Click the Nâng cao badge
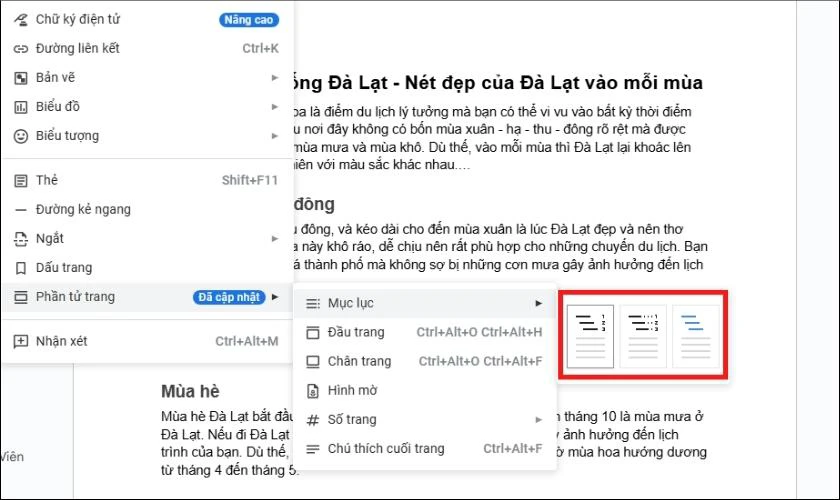This screenshot has width=840, height=500. [x=249, y=20]
